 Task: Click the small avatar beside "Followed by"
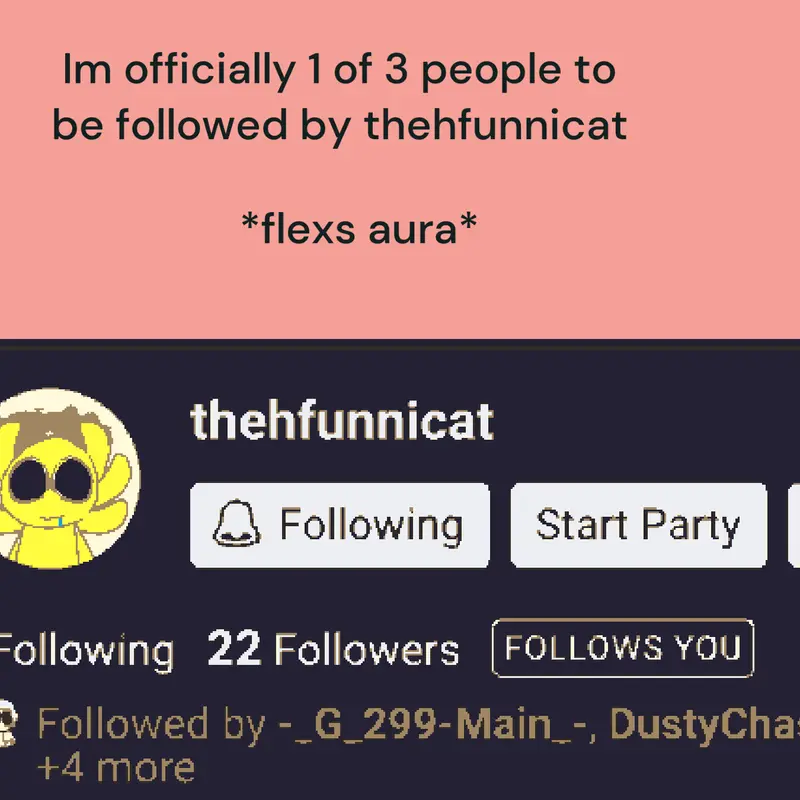7,723
